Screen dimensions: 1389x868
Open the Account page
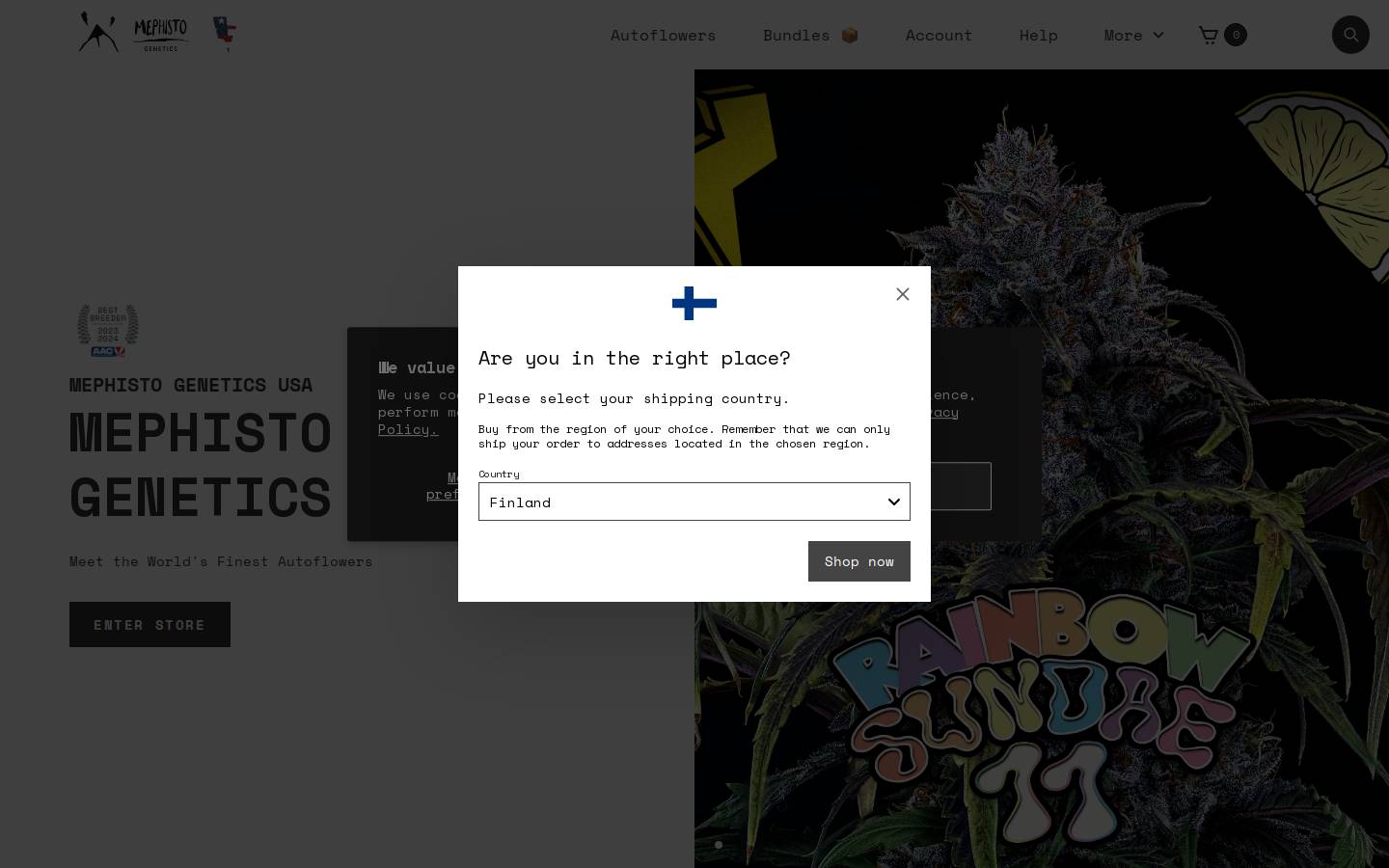click(939, 35)
